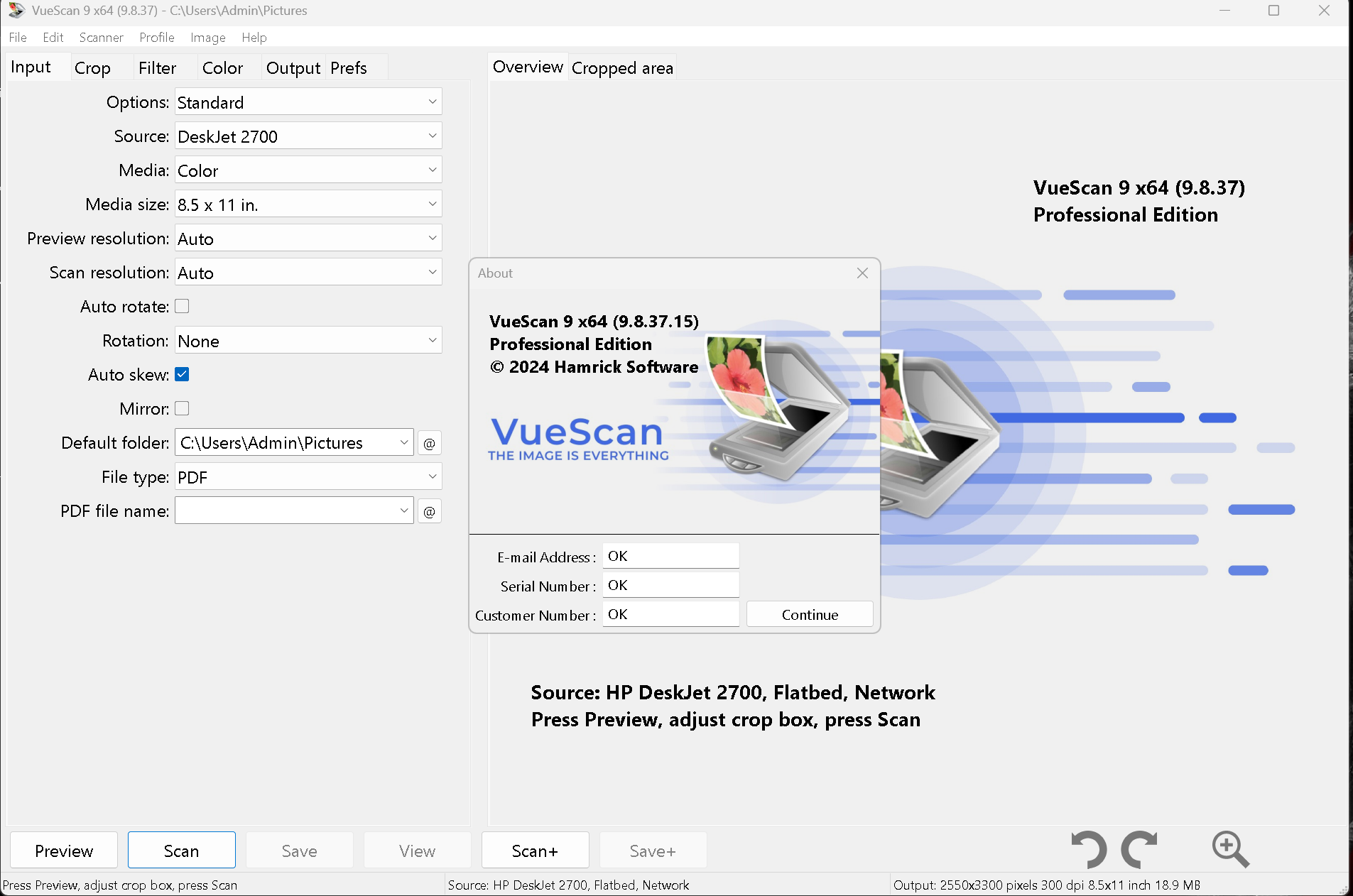Click the Preview button
1353x896 pixels.
pos(64,850)
